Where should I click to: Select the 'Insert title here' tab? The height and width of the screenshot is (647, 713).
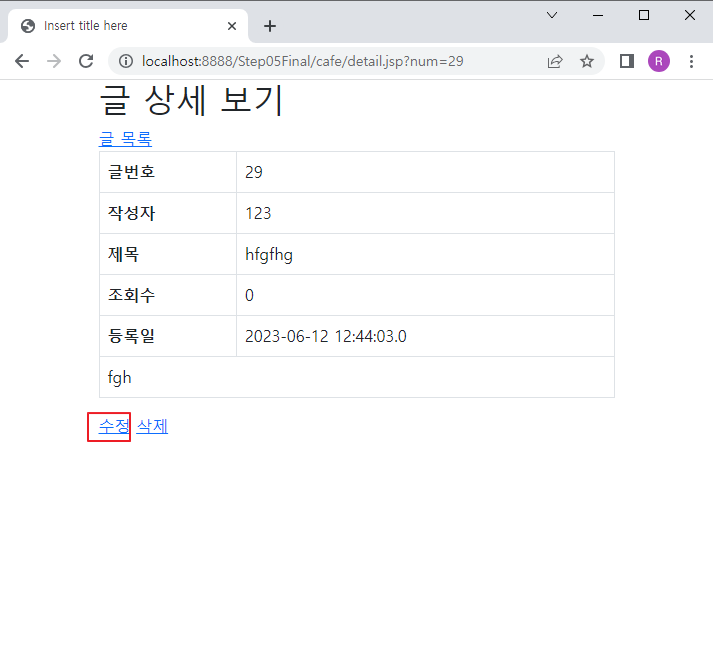pos(128,26)
